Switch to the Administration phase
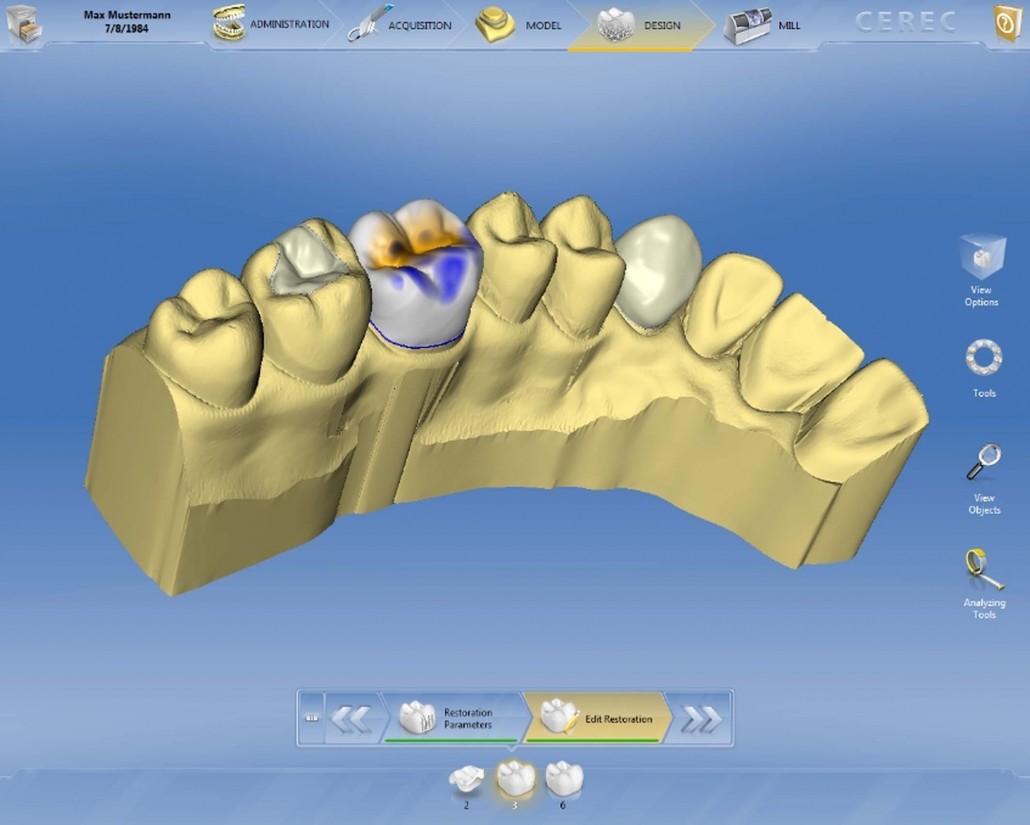Screen dimensions: 1030x825 point(272,25)
